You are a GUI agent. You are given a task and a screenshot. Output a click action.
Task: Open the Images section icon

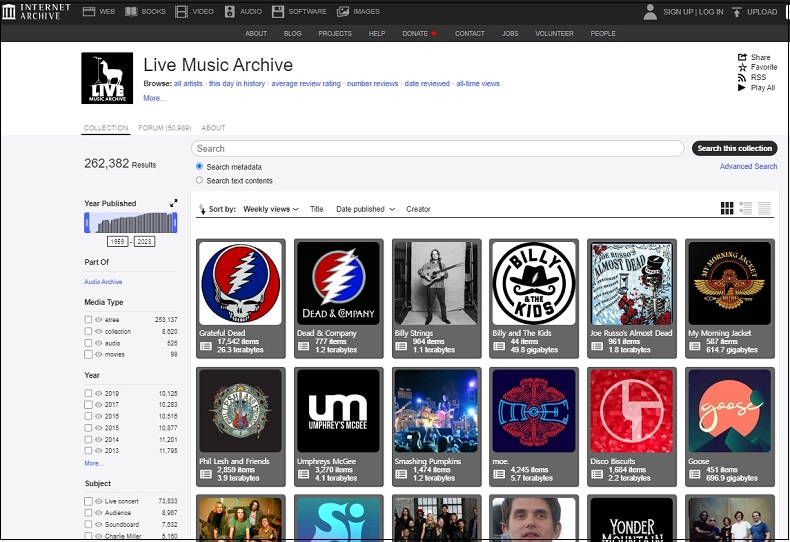pyautogui.click(x=343, y=11)
